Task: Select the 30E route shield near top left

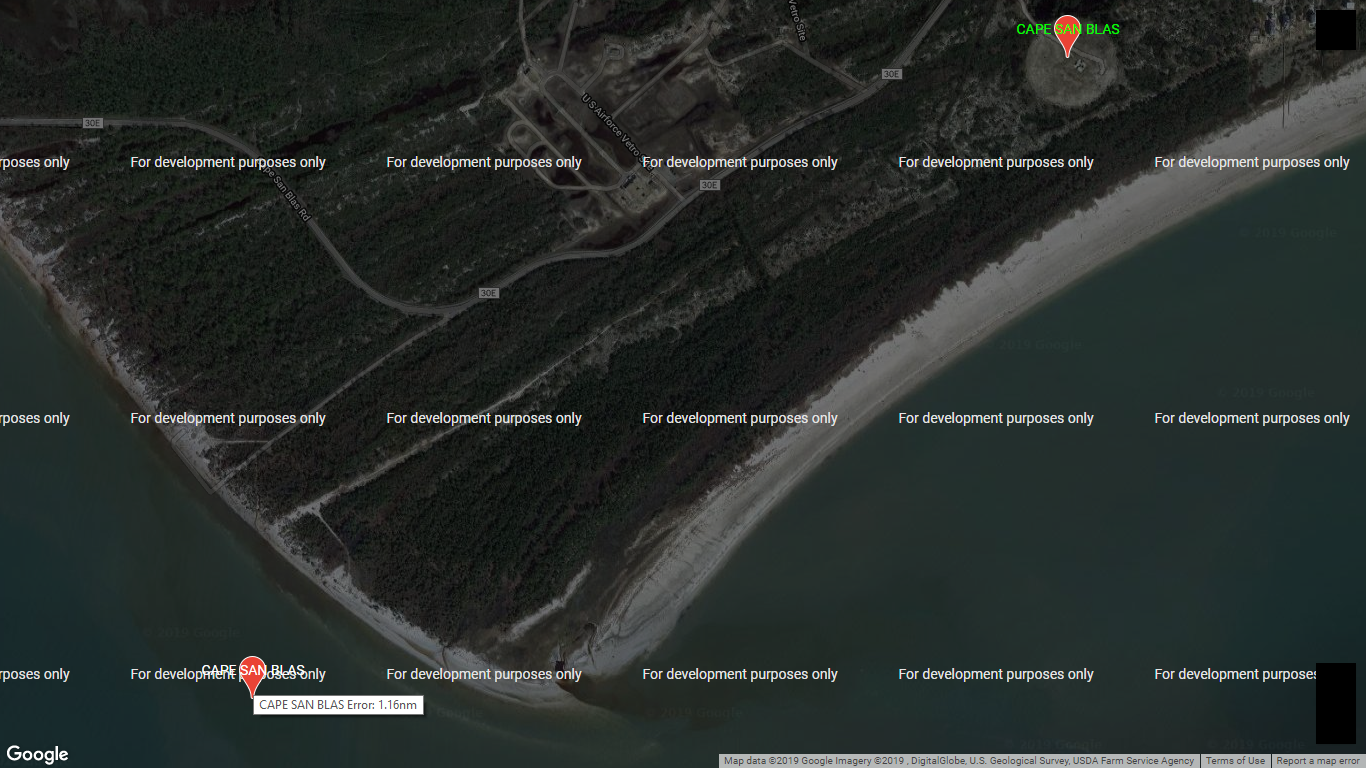Action: click(x=91, y=123)
